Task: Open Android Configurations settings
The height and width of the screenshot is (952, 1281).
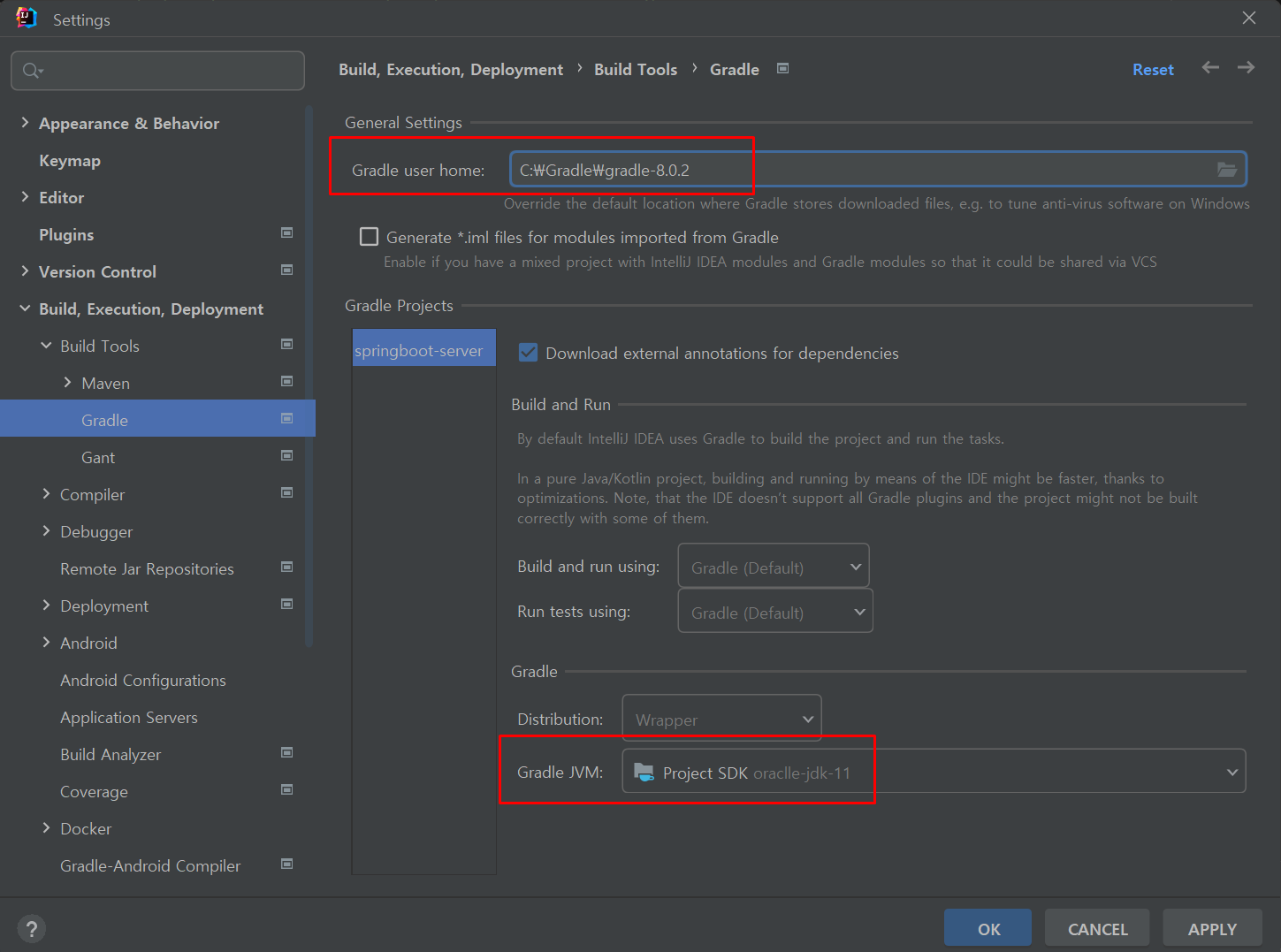Action: tap(143, 680)
